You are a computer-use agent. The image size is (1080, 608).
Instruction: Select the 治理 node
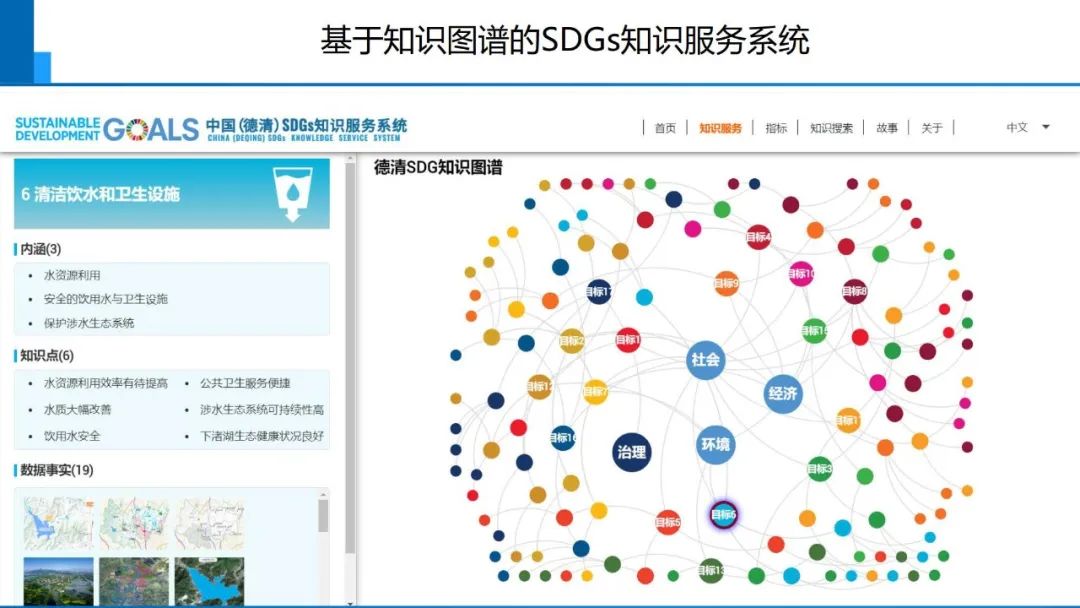tap(630, 453)
